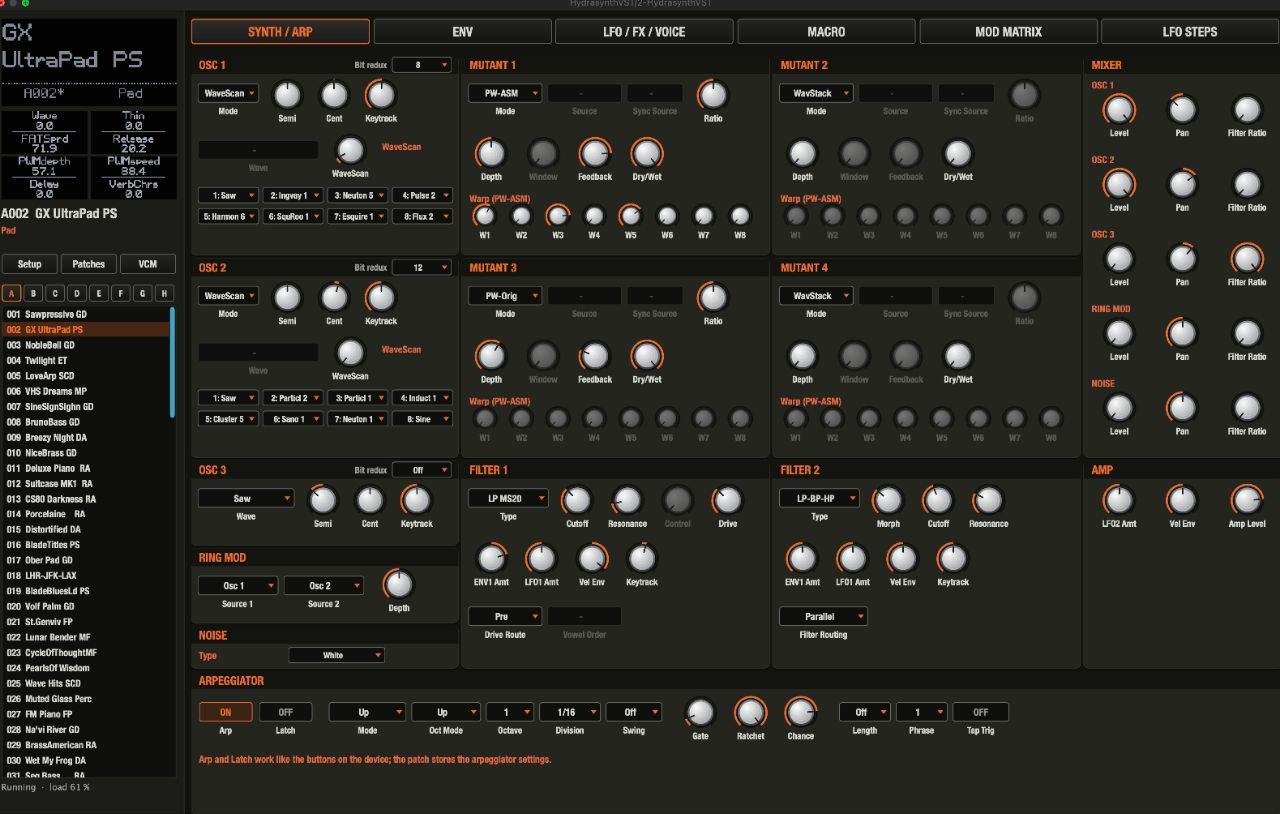
Task: Expand the arpeggiator Division dropdown
Action: point(569,712)
